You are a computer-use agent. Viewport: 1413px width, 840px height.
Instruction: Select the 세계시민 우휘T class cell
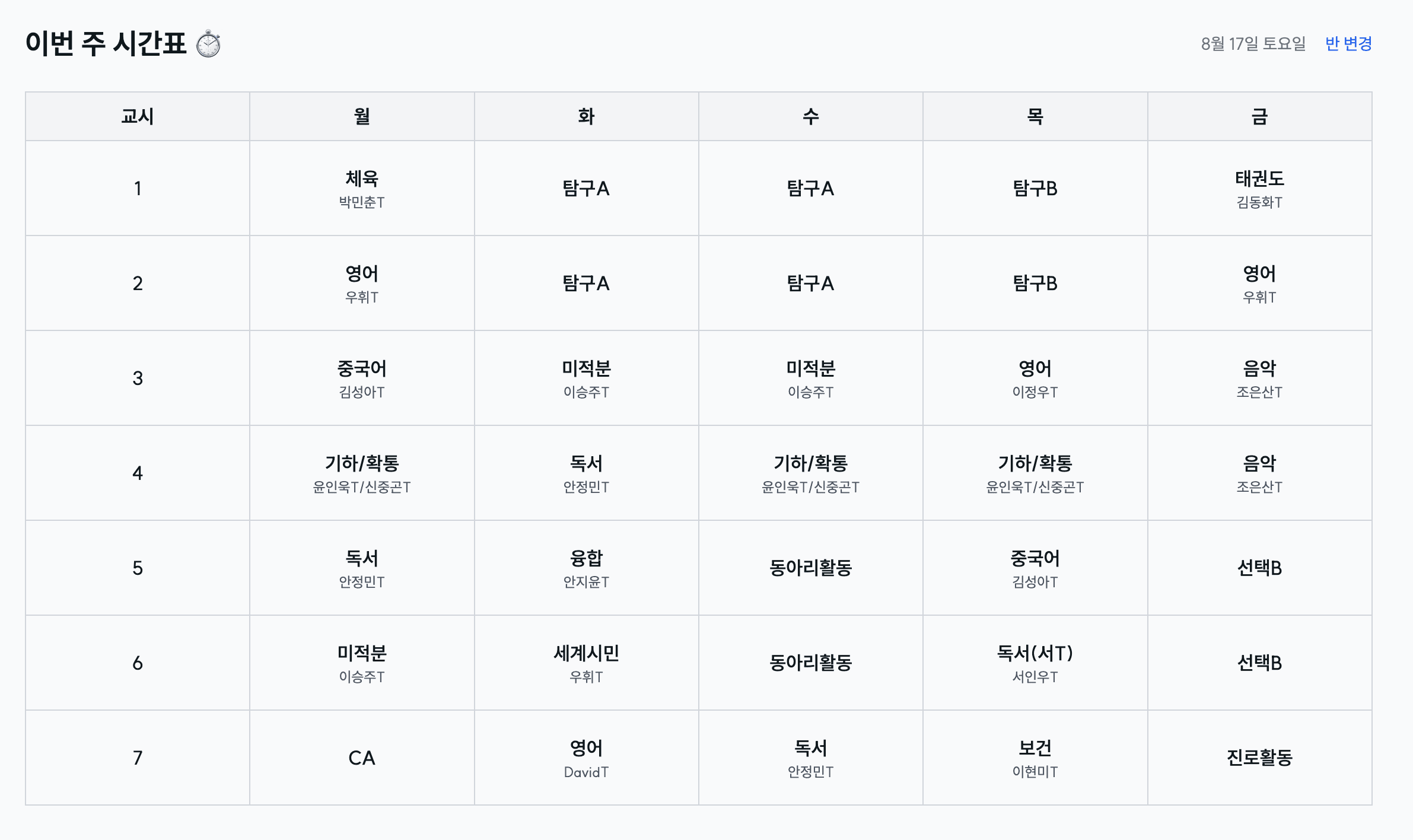pos(586,663)
